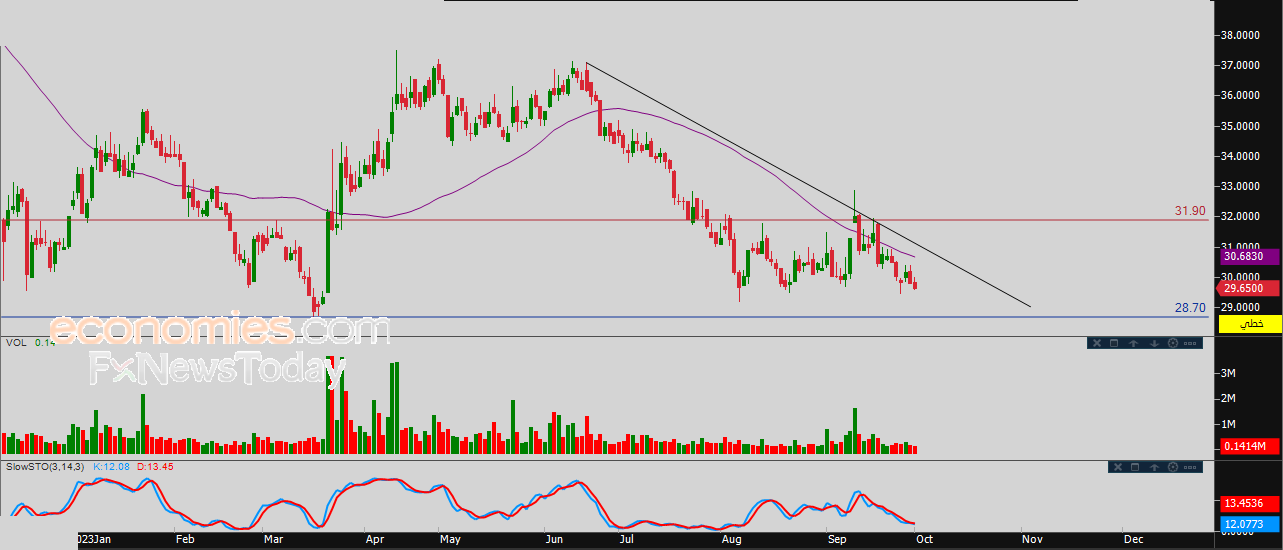The width and height of the screenshot is (1283, 550).
Task: Move the VOL panel up
Action: pos(1133,343)
